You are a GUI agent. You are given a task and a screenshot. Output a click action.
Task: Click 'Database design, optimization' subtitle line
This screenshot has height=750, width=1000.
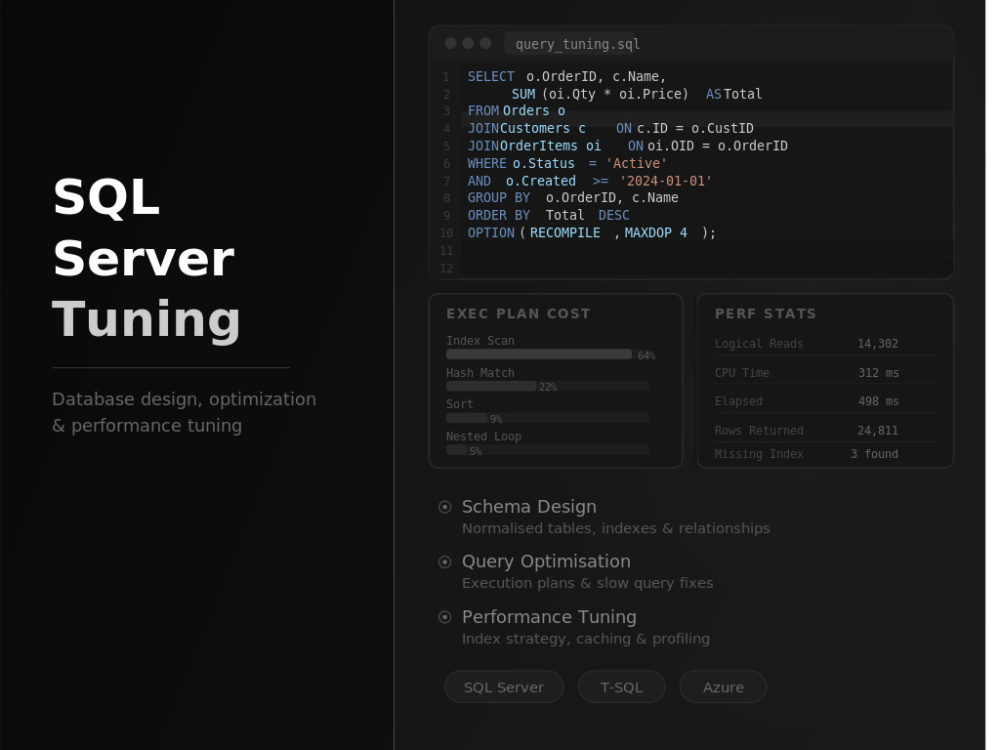[x=184, y=399]
